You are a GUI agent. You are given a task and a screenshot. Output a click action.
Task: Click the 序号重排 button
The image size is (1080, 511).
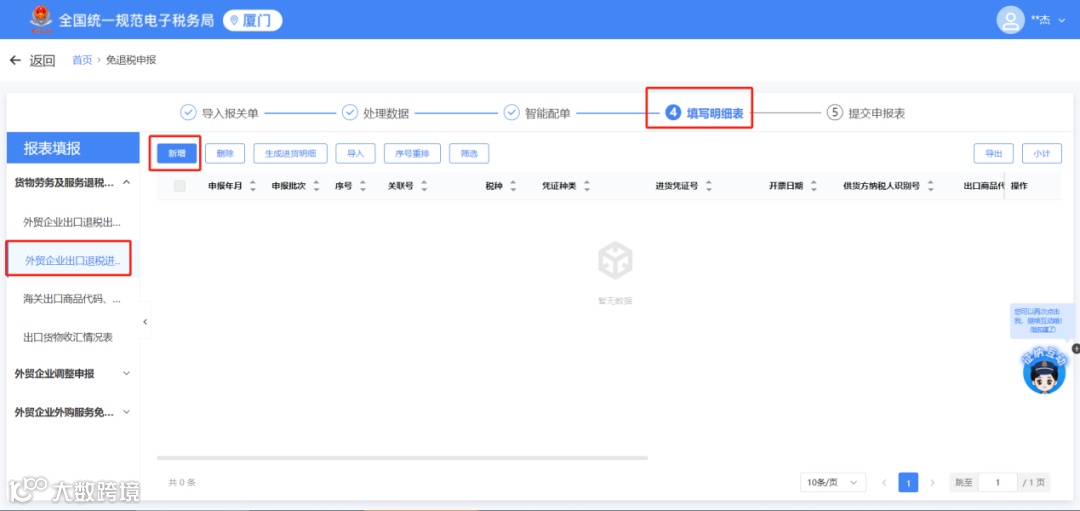point(412,154)
